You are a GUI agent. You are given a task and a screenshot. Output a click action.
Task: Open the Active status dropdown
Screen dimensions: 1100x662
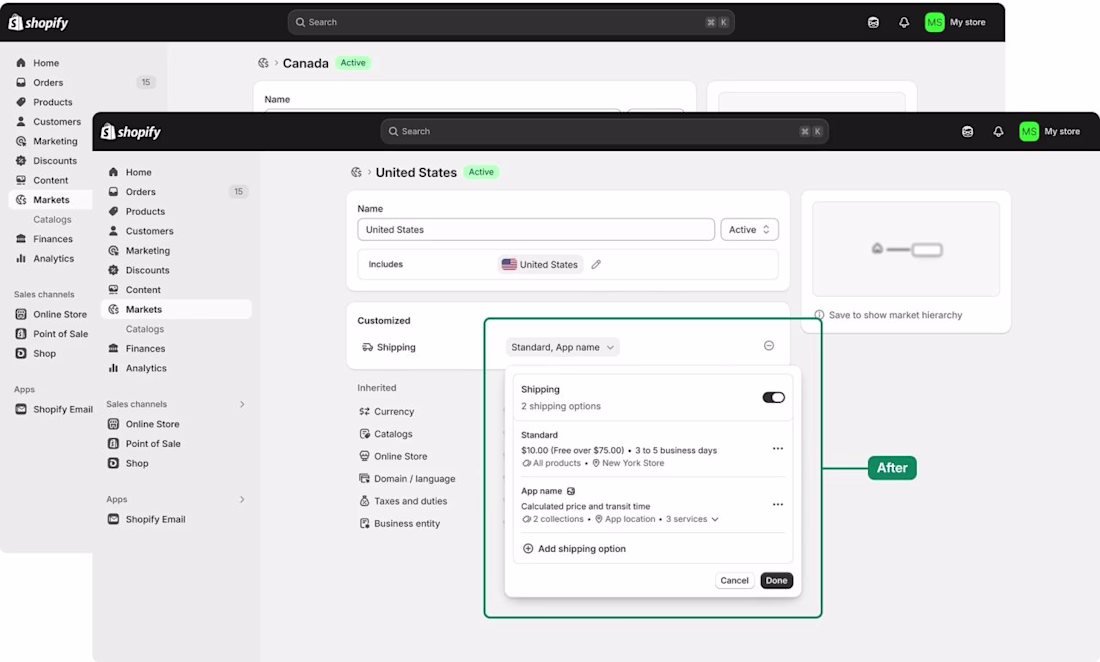coord(749,229)
